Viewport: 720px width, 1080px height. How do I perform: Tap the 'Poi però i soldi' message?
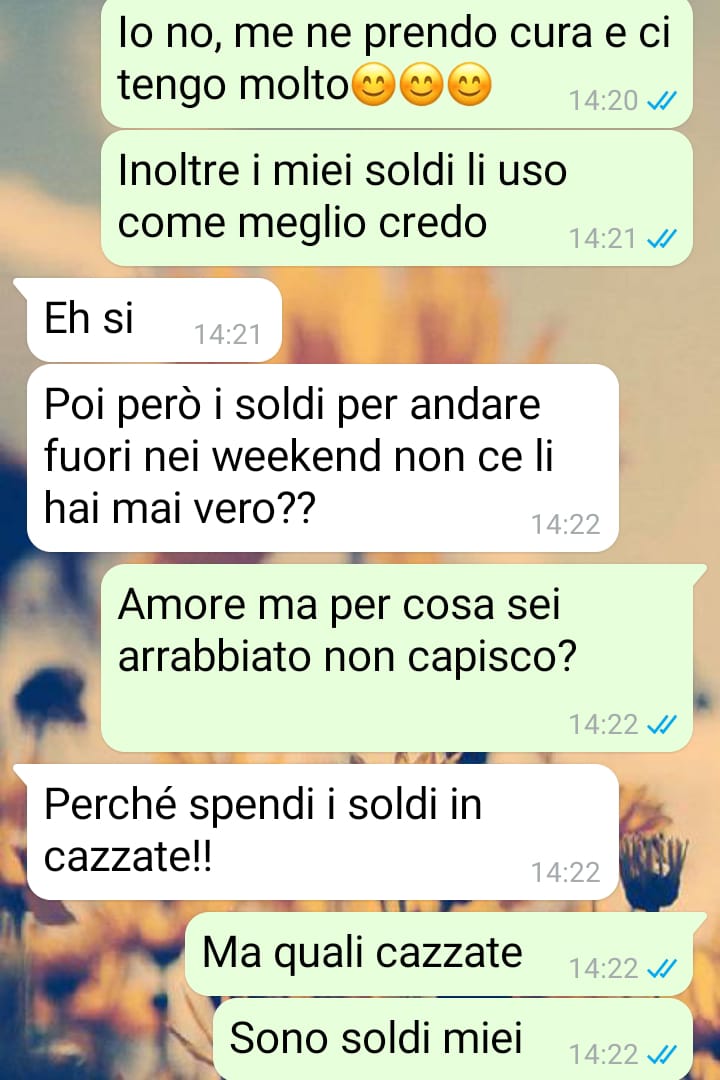[x=322, y=458]
